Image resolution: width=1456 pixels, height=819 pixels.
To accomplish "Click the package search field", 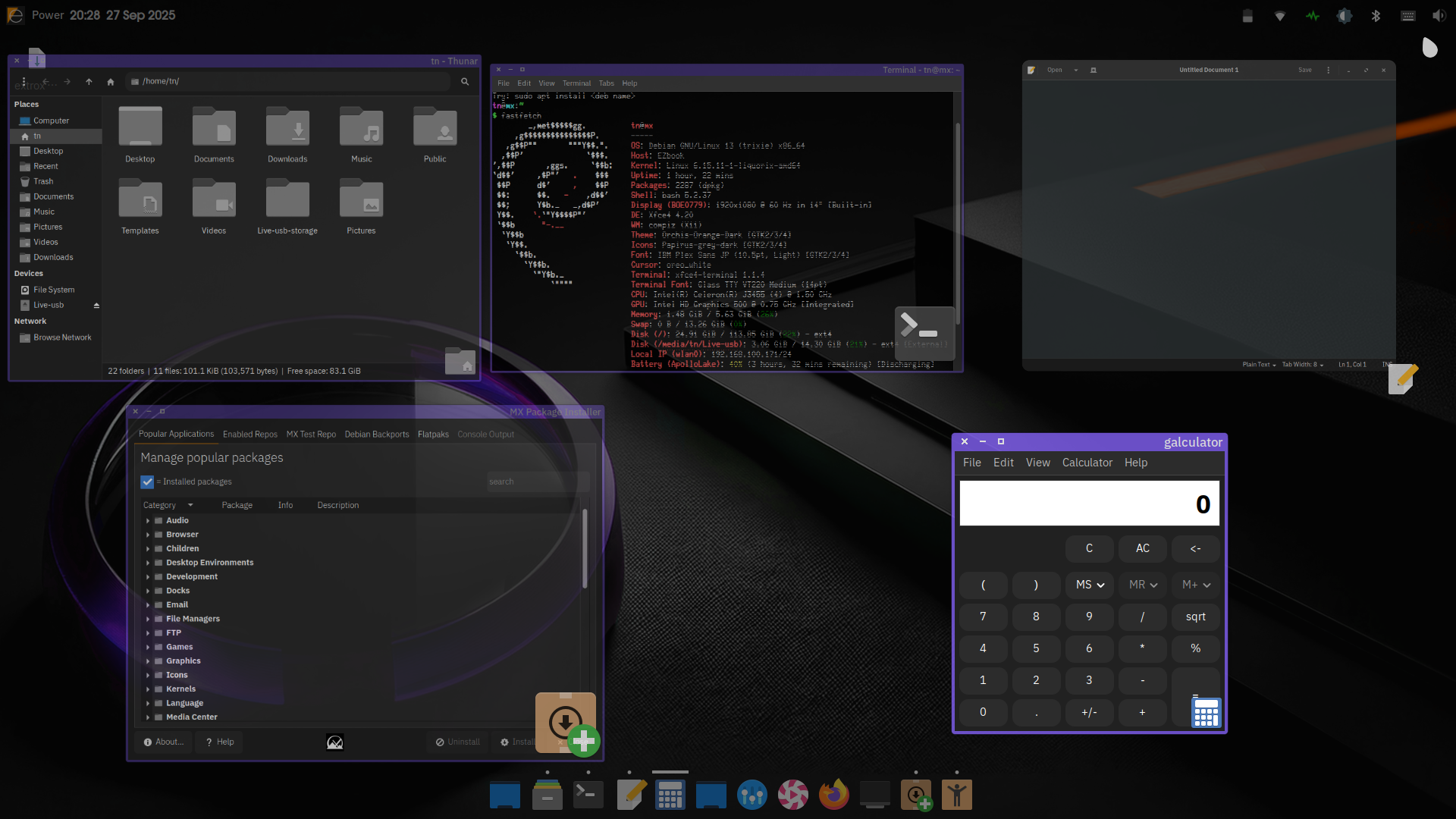I will click(536, 482).
